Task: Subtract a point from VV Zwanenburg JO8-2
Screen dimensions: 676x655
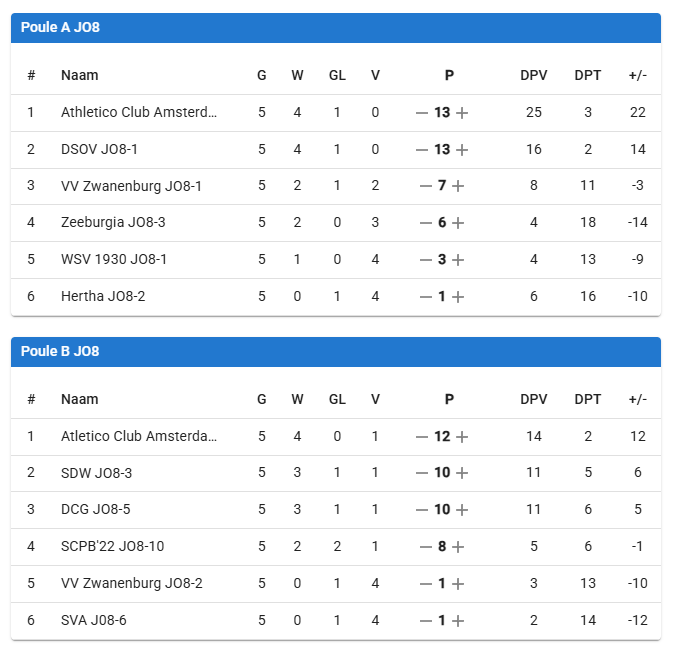Action: tap(425, 584)
